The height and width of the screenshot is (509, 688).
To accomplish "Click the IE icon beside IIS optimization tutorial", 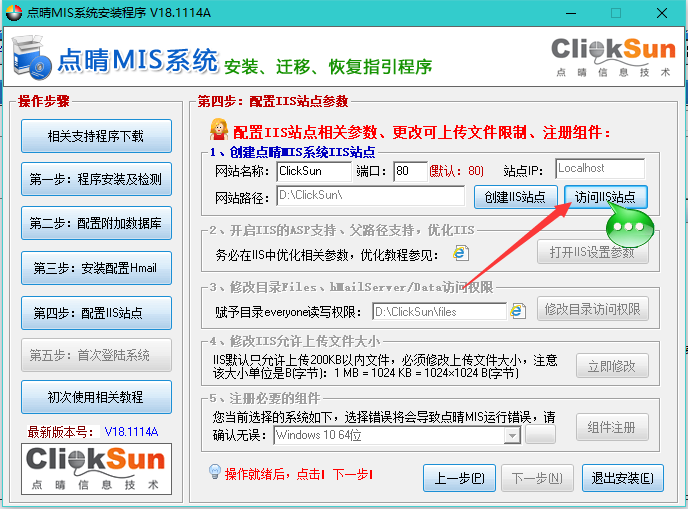I will 461,253.
